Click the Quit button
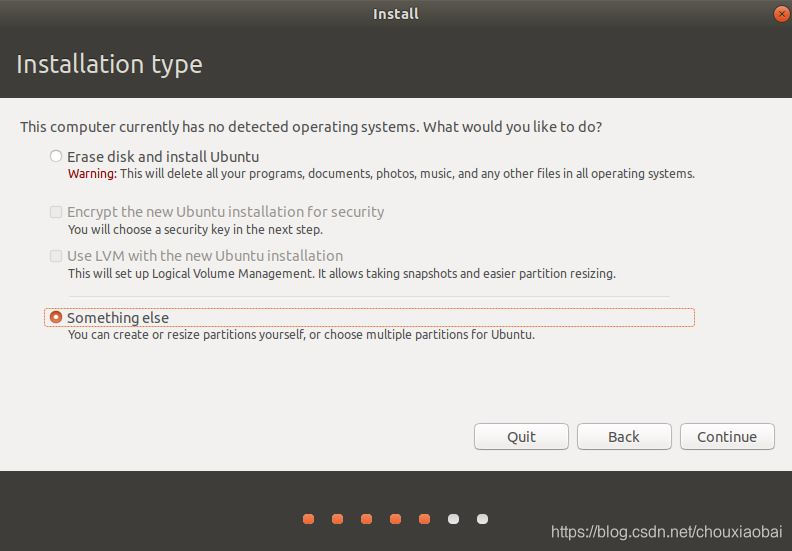The width and height of the screenshot is (792, 551). pyautogui.click(x=521, y=436)
